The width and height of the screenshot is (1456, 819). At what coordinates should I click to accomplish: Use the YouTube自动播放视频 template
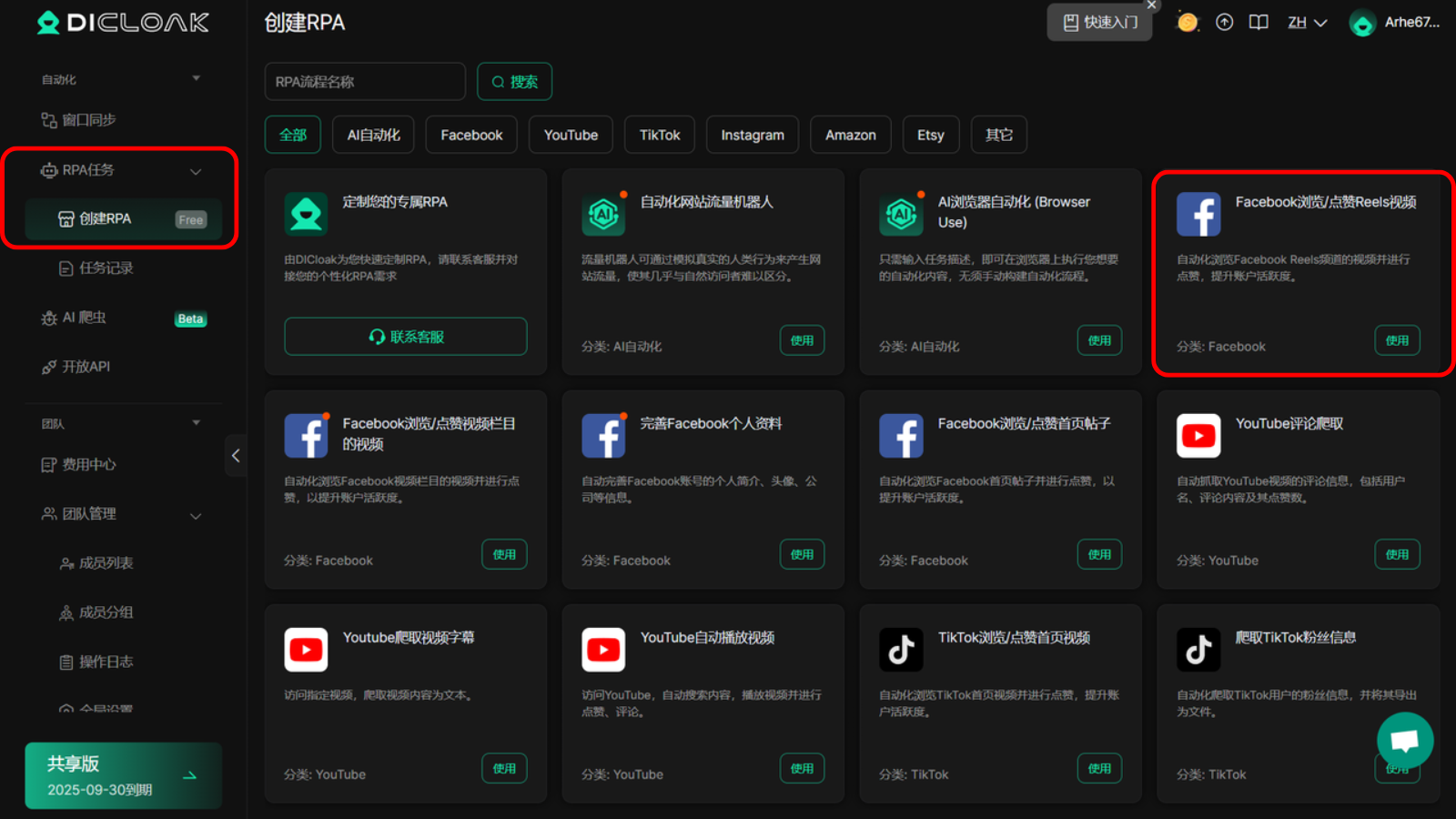tap(802, 768)
